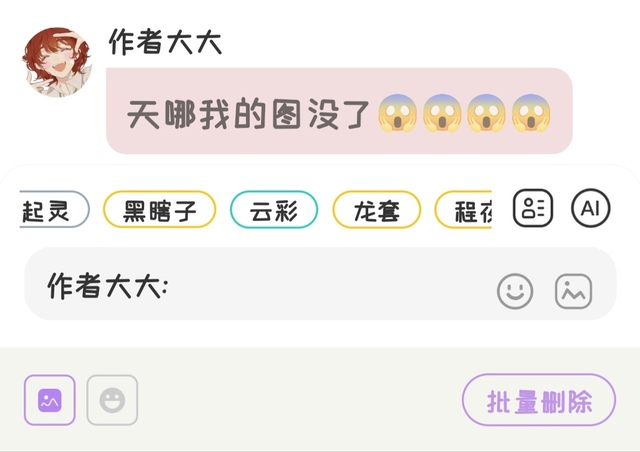
Task: Select the pink message bubble text
Action: point(249,114)
